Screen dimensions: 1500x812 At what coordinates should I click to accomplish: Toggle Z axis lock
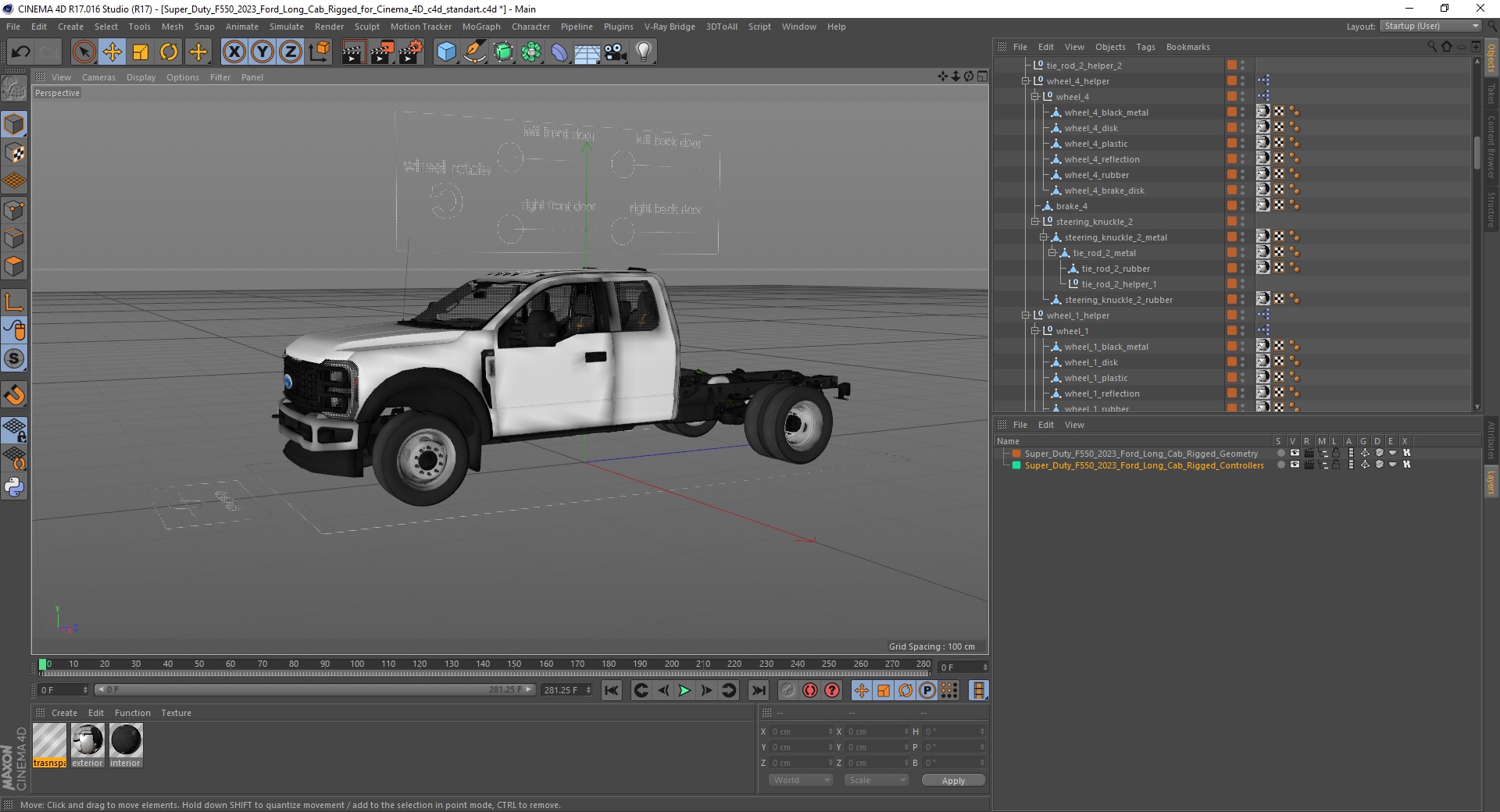pyautogui.click(x=290, y=52)
